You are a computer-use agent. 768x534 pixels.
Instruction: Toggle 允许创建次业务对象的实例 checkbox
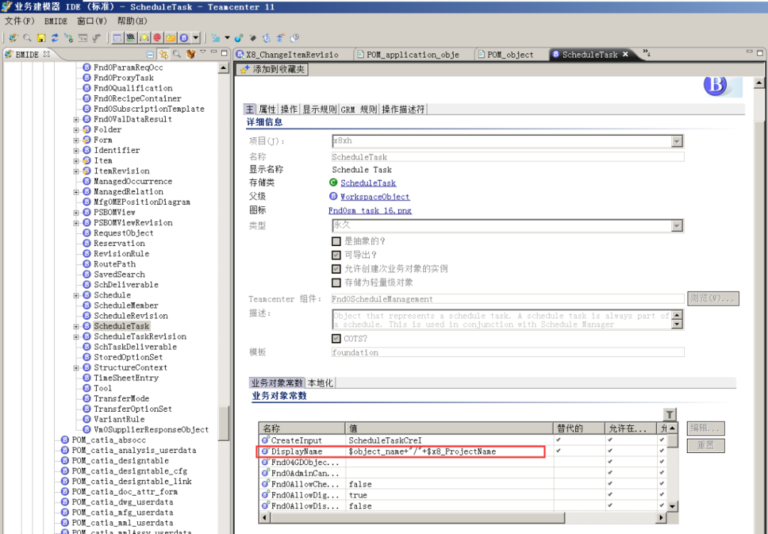tap(336, 268)
